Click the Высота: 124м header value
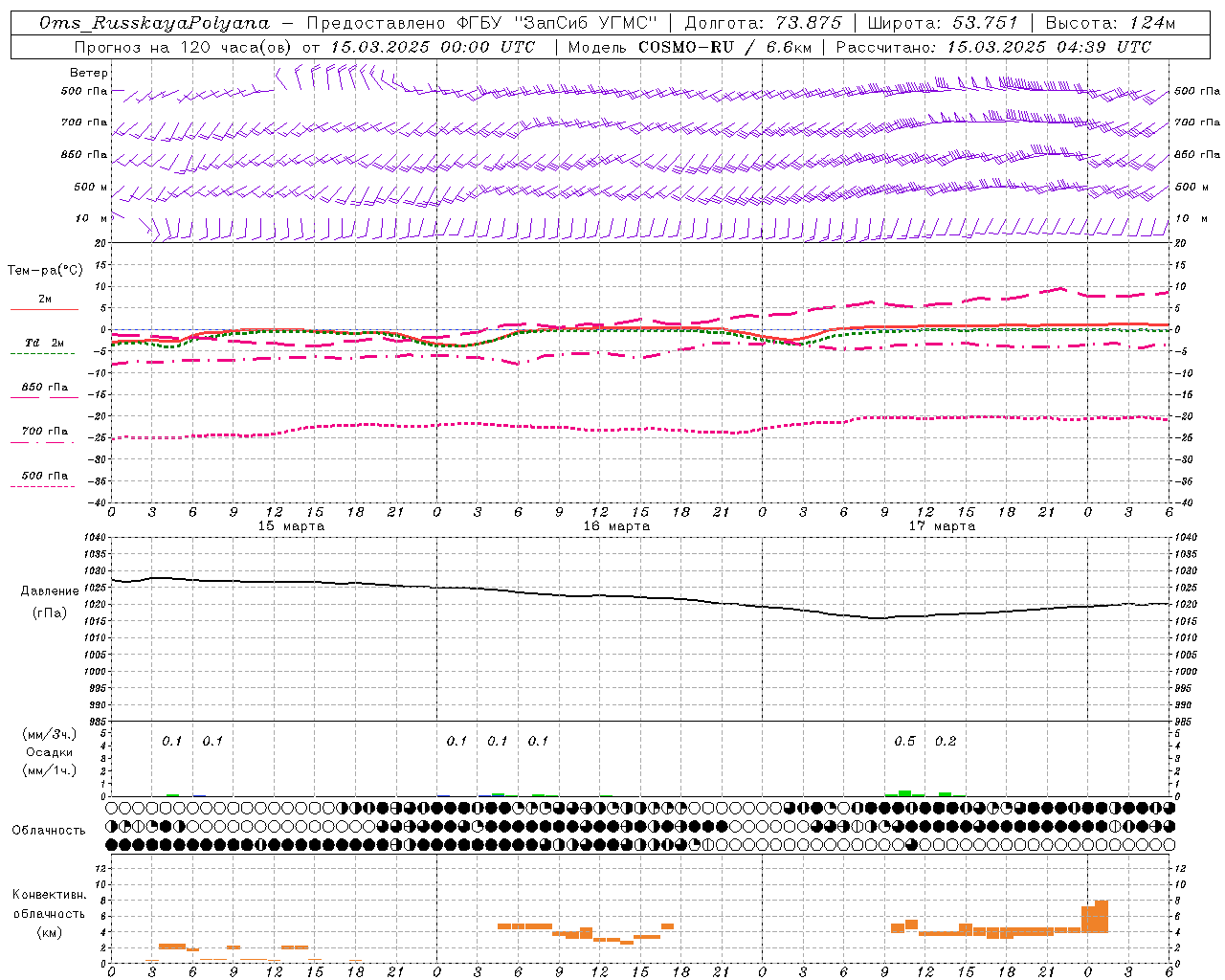Screen dimensions: 1225x980 point(1110,23)
